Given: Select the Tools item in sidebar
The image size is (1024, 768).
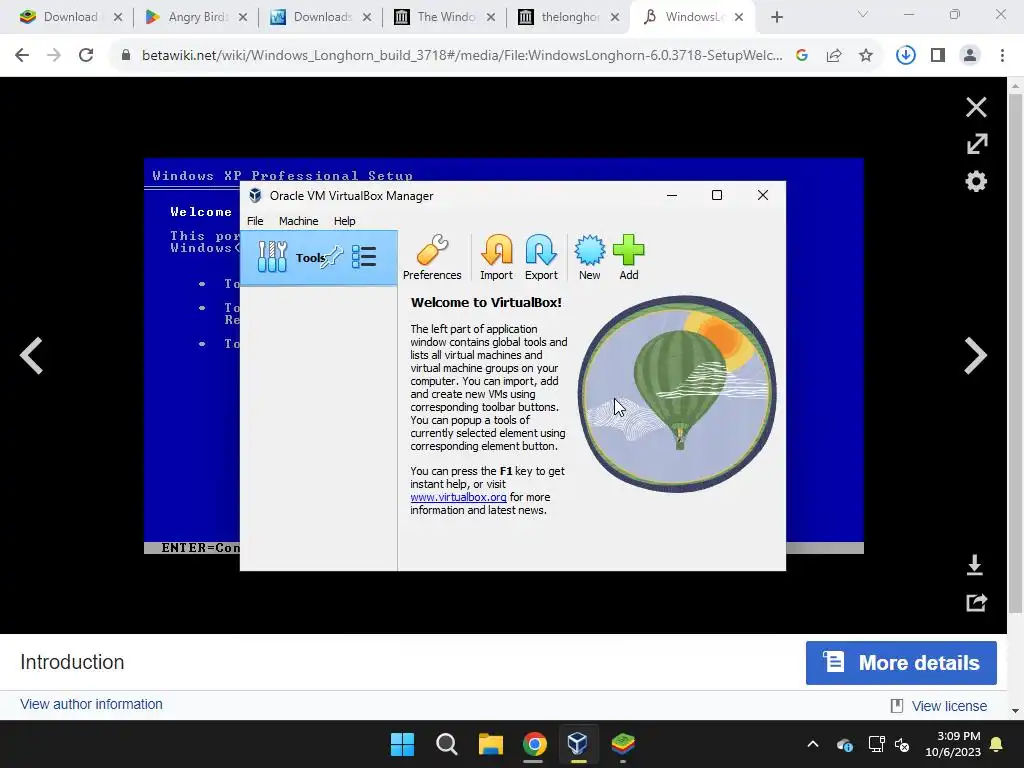Looking at the screenshot, I should [x=319, y=257].
